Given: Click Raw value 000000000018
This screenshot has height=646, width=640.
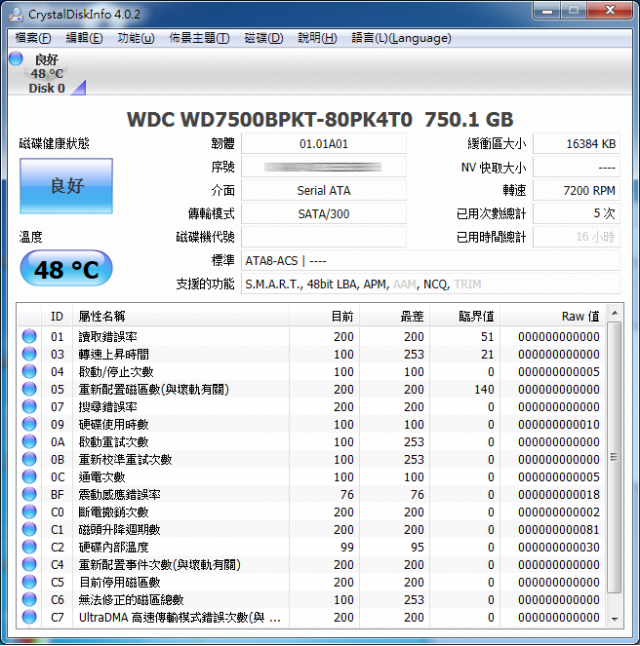Looking at the screenshot, I should pyautogui.click(x=558, y=494).
